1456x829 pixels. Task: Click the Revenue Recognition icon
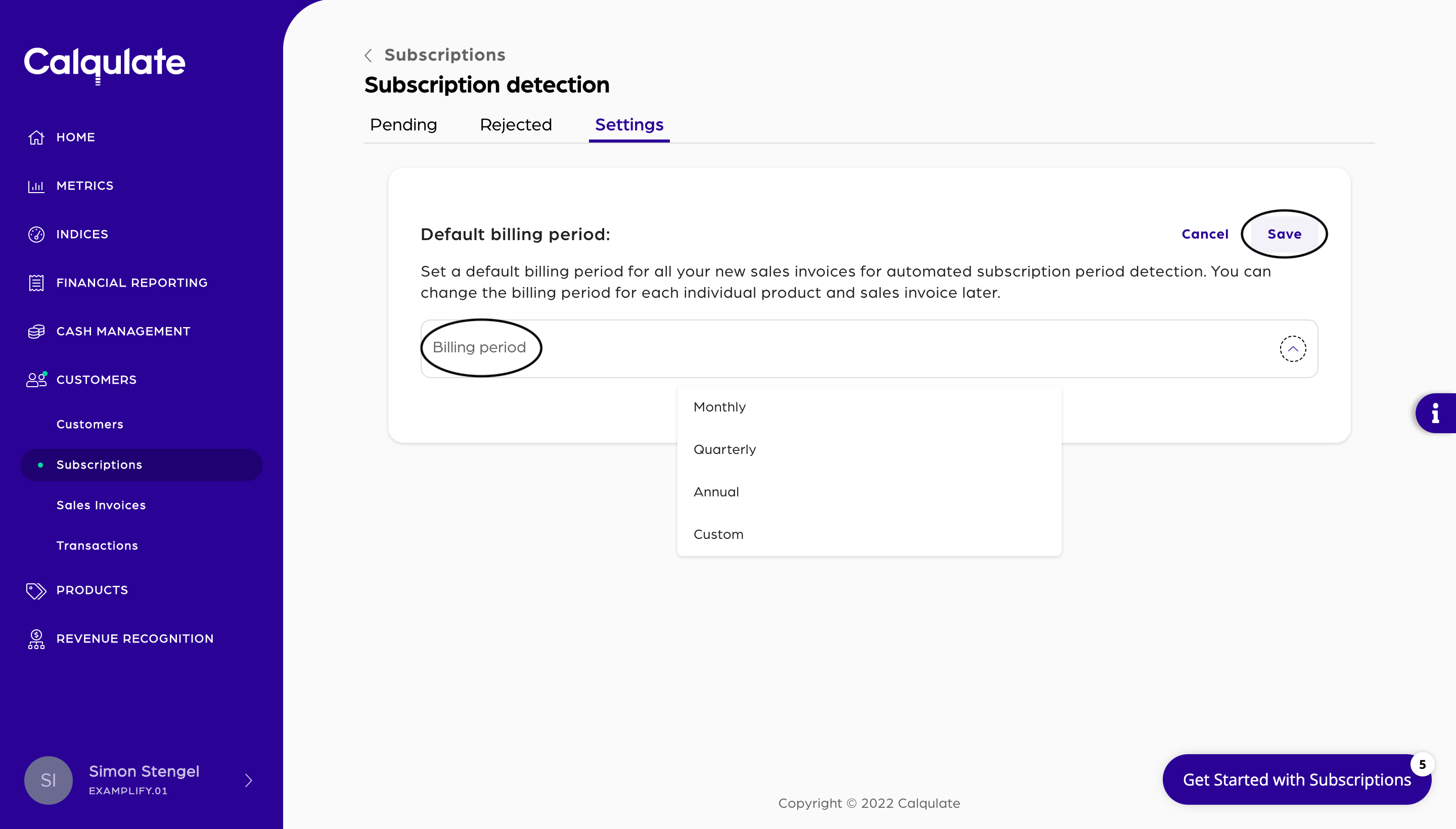(x=36, y=639)
